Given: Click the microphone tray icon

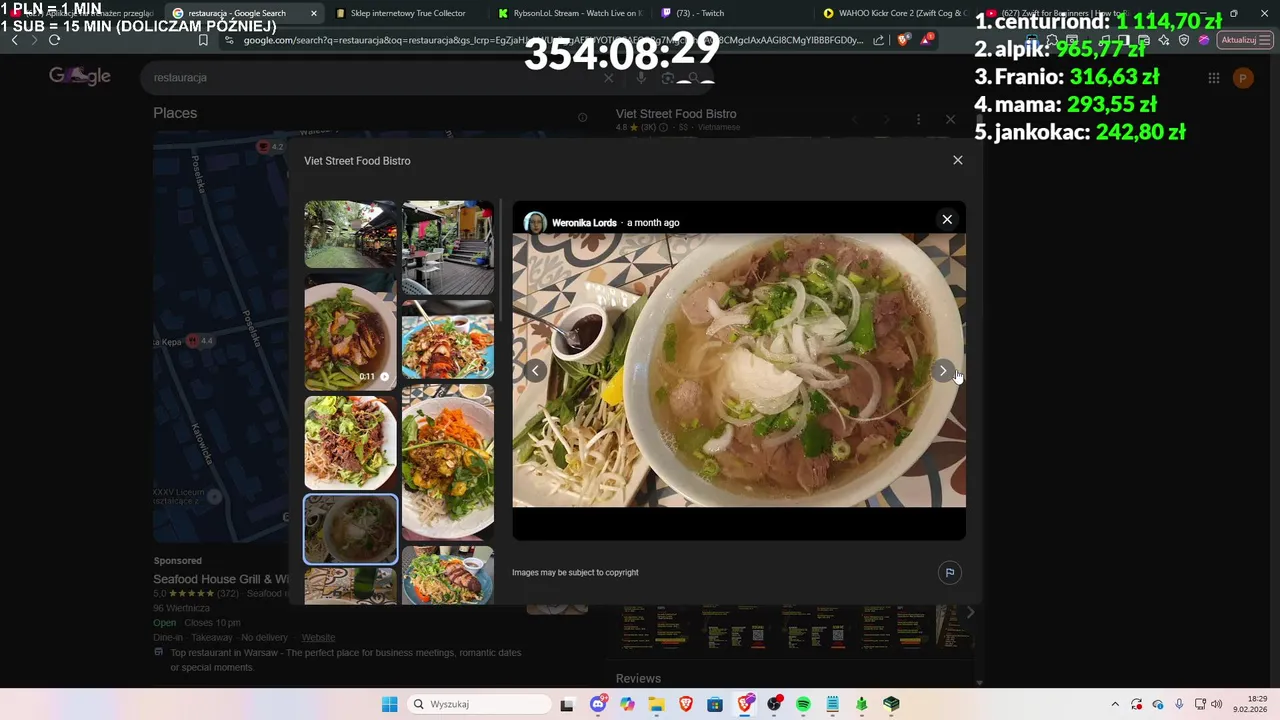Looking at the screenshot, I should pos(1179,704).
